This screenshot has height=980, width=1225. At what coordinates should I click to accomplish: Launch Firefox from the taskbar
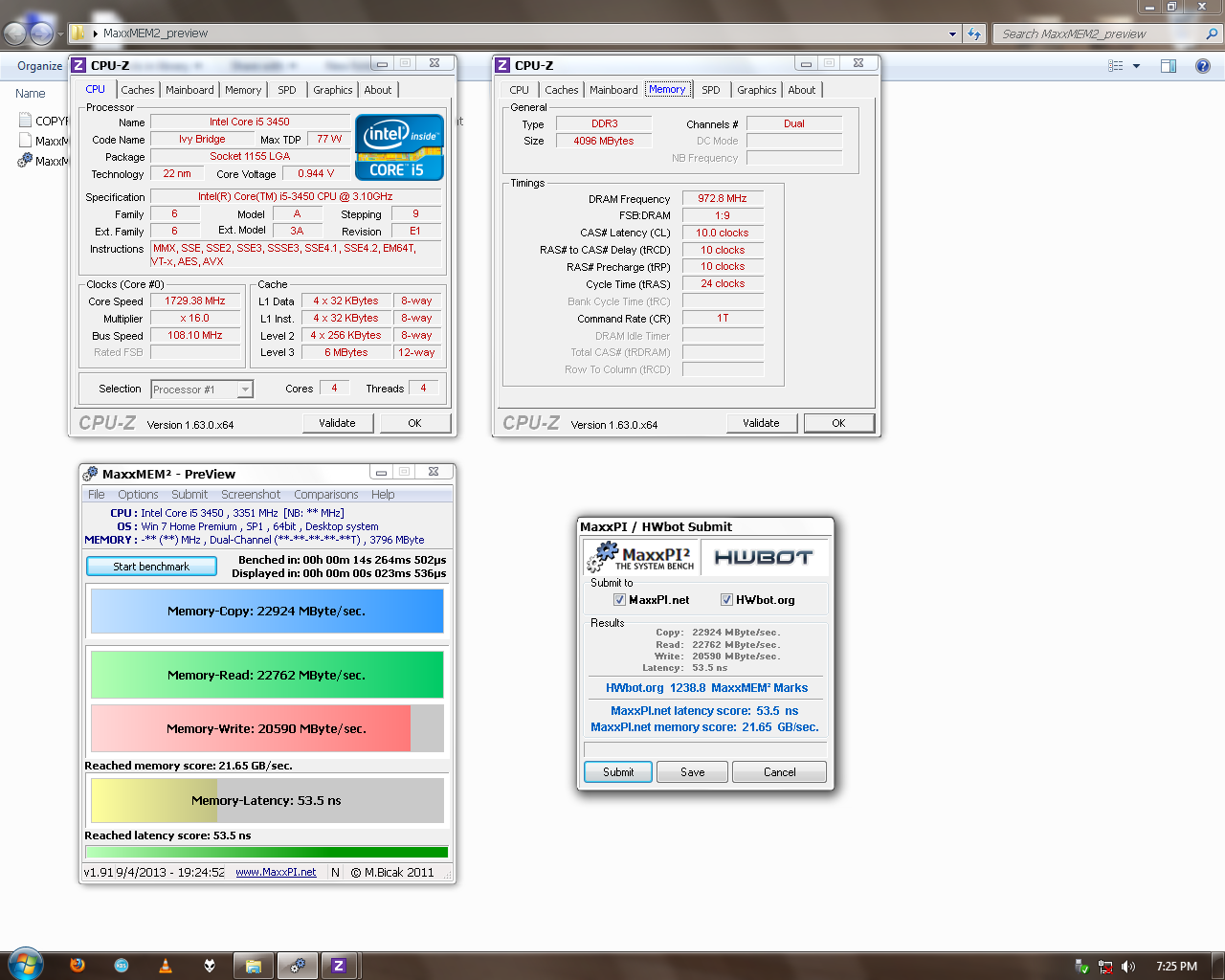(x=78, y=966)
